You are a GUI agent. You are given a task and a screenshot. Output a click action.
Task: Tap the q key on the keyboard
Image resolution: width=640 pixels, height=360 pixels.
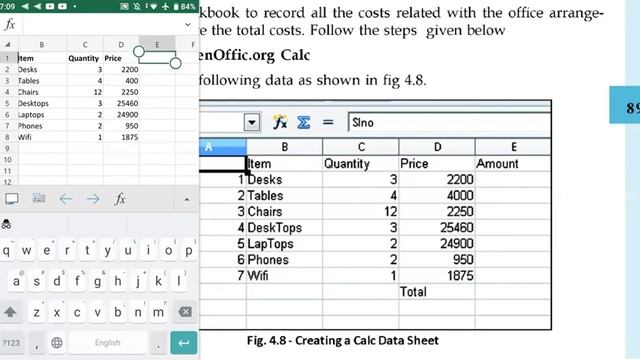click(6, 250)
